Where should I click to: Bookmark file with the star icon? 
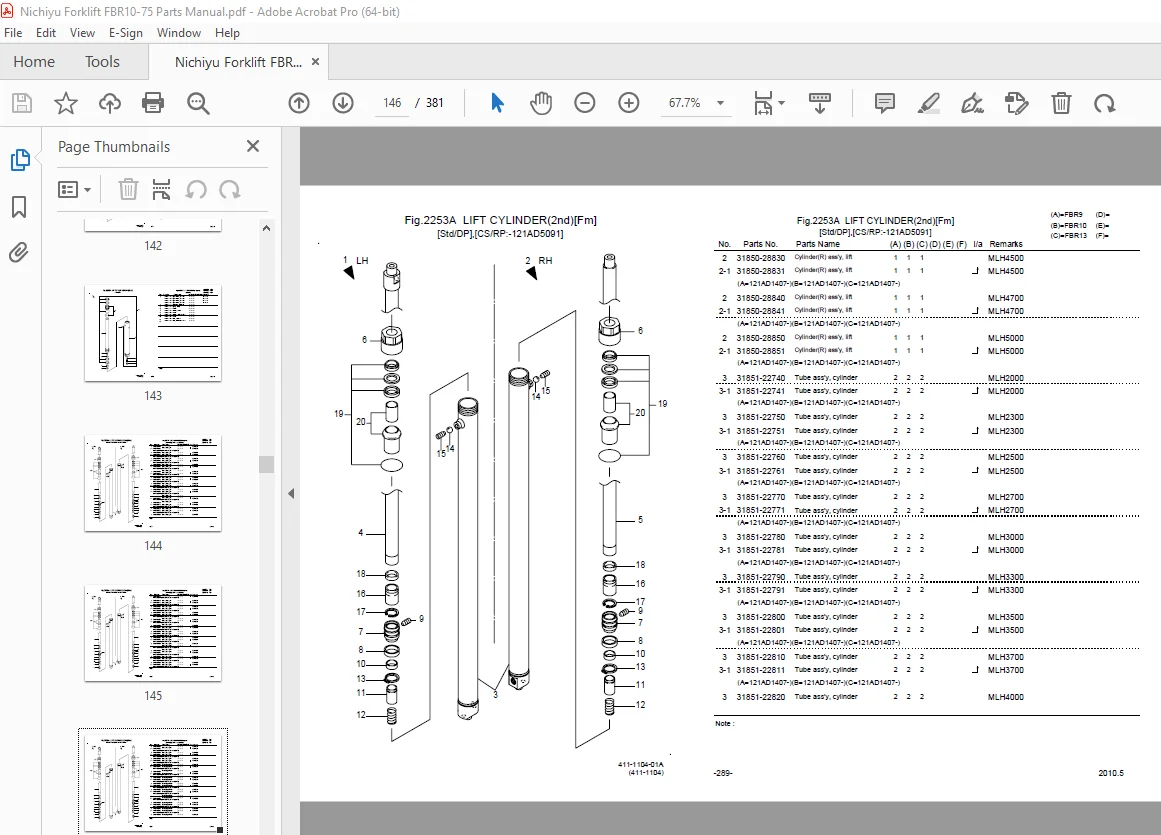[66, 103]
